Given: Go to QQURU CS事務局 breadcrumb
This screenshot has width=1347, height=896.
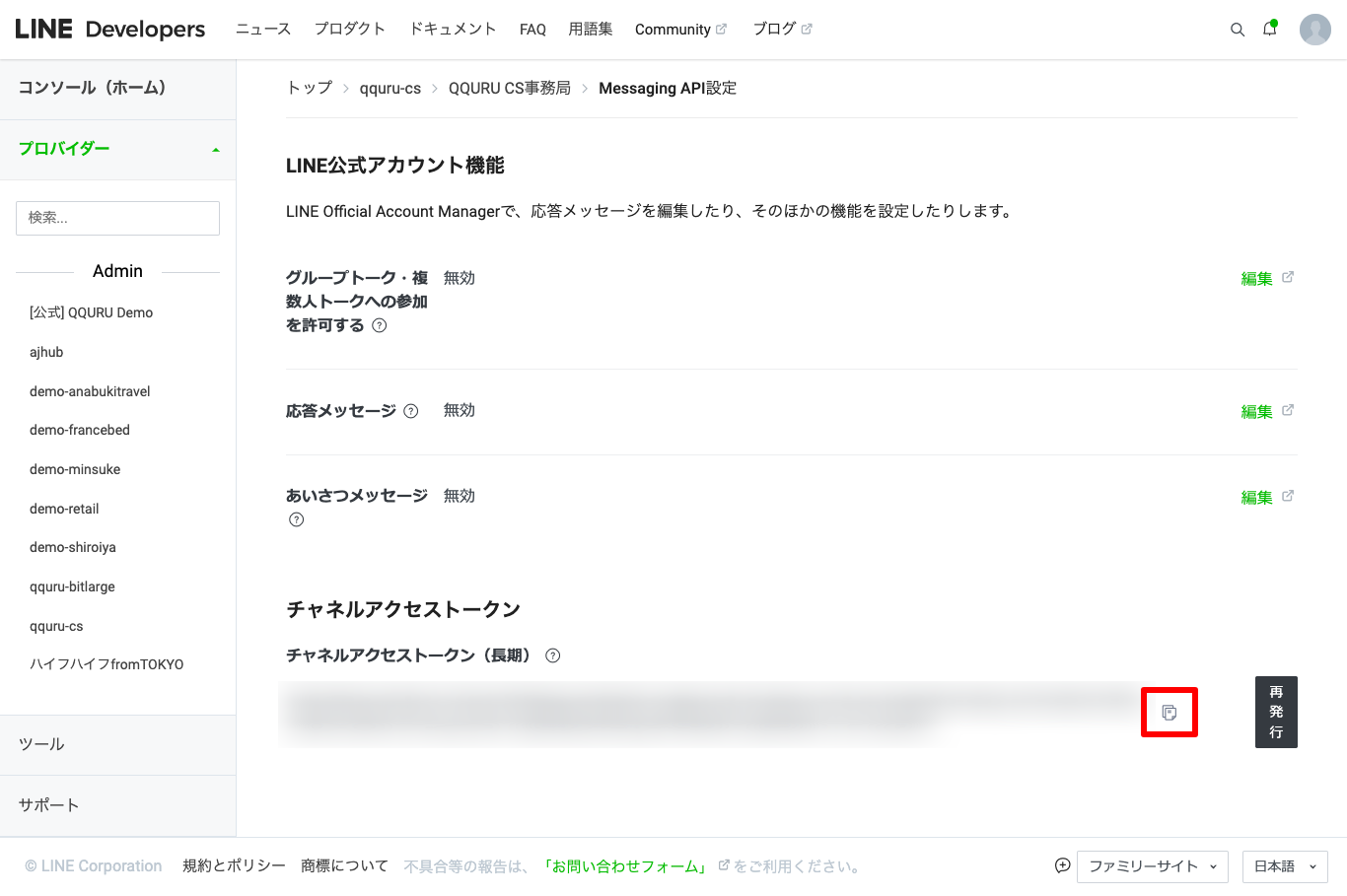Looking at the screenshot, I should [509, 89].
